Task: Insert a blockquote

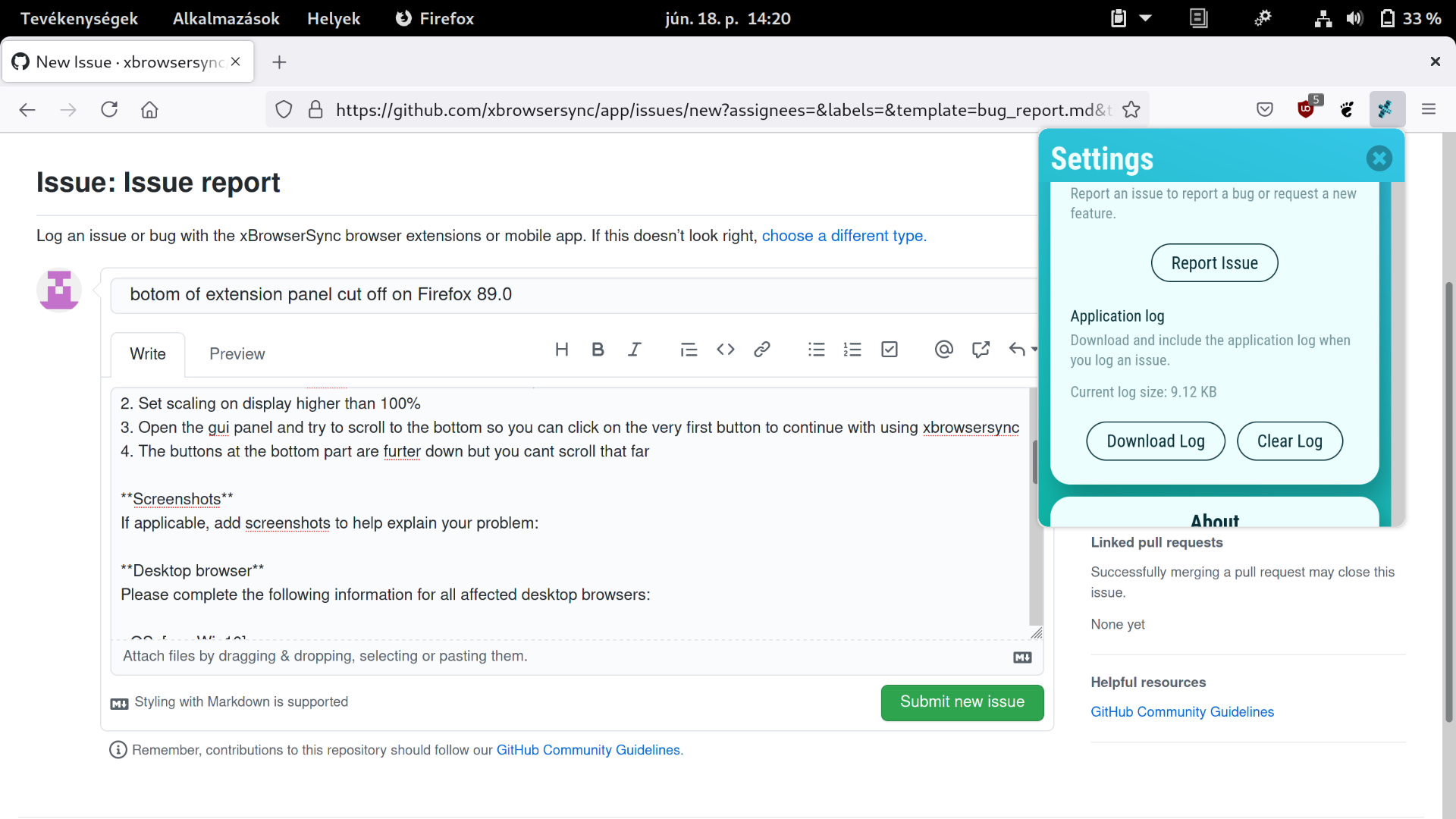Action: [x=689, y=350]
